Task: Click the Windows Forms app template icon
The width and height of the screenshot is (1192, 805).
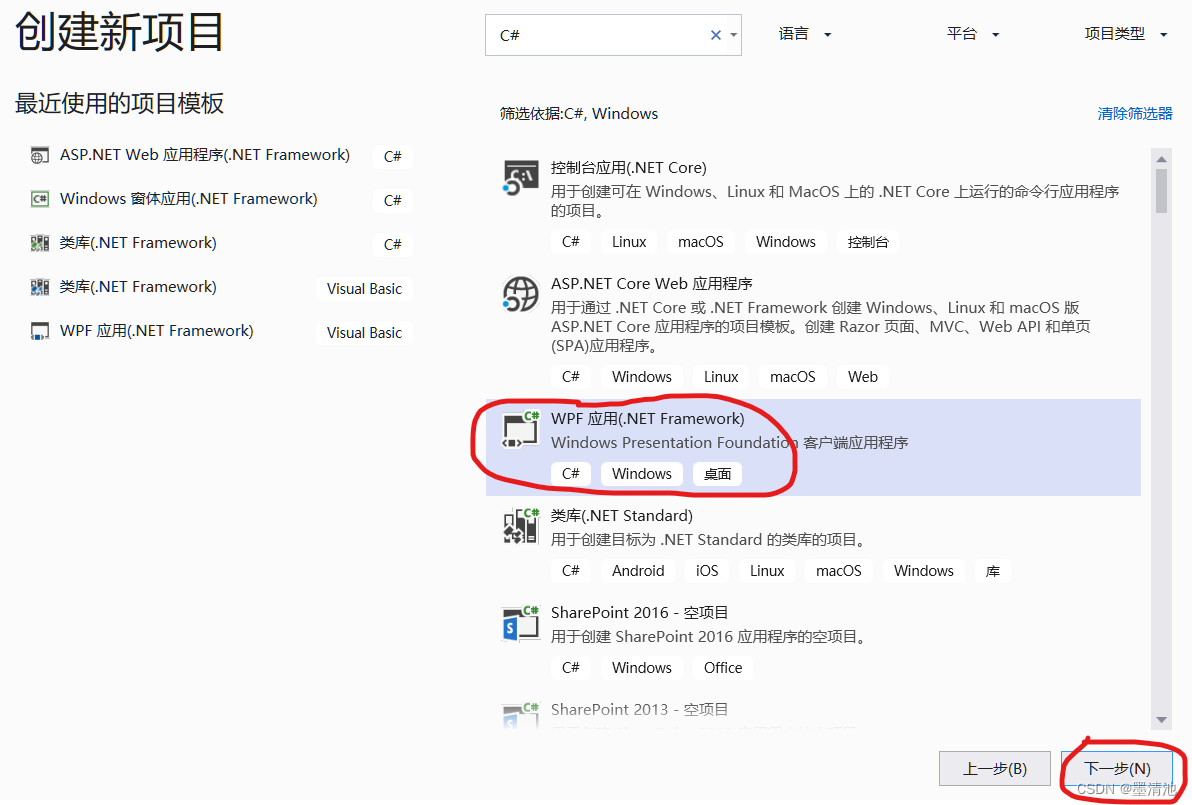Action: (40, 199)
